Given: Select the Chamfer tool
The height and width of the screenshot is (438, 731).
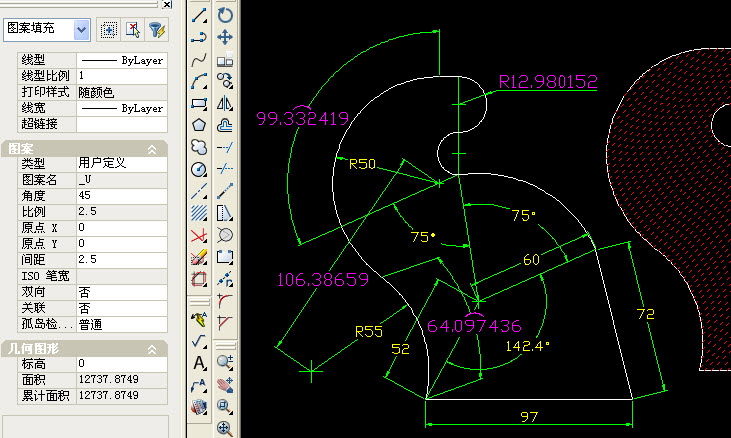Looking at the screenshot, I should pyautogui.click(x=225, y=322).
